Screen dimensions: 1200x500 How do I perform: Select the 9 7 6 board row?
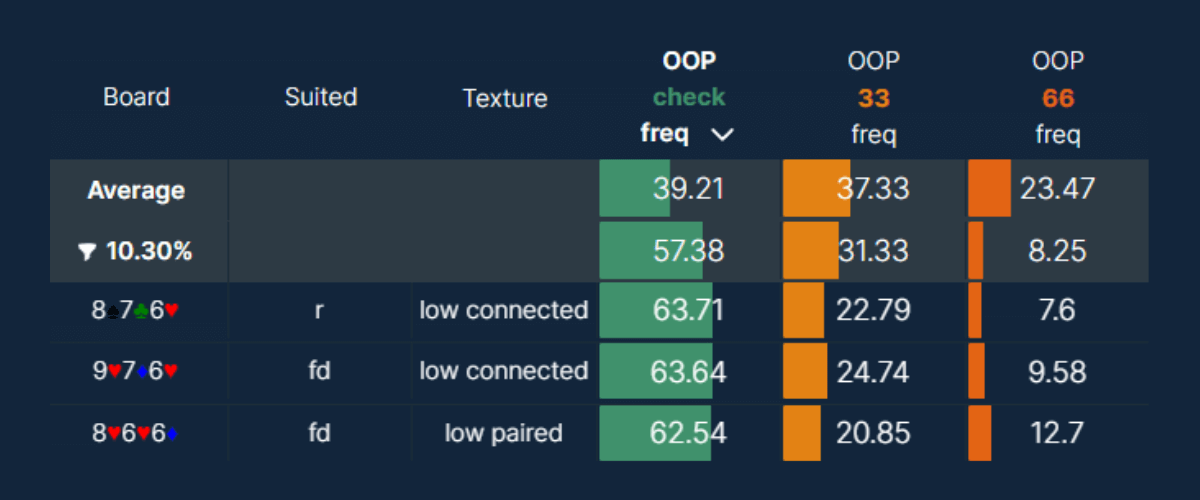pyautogui.click(x=136, y=371)
